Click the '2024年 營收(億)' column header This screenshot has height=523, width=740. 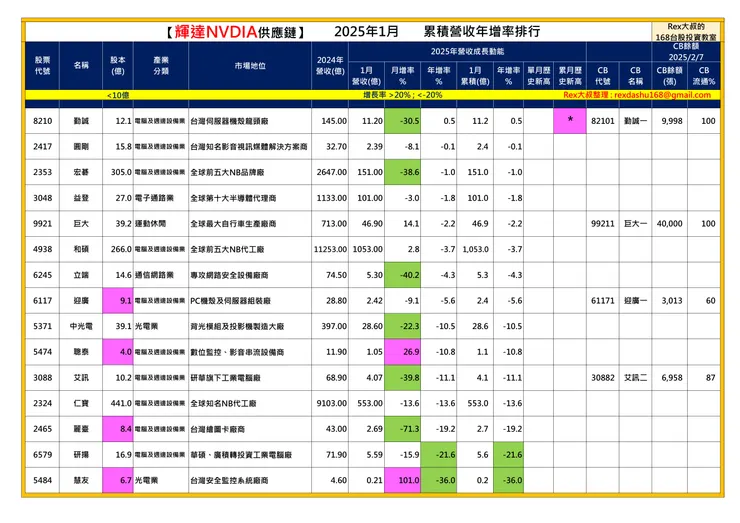[330, 66]
